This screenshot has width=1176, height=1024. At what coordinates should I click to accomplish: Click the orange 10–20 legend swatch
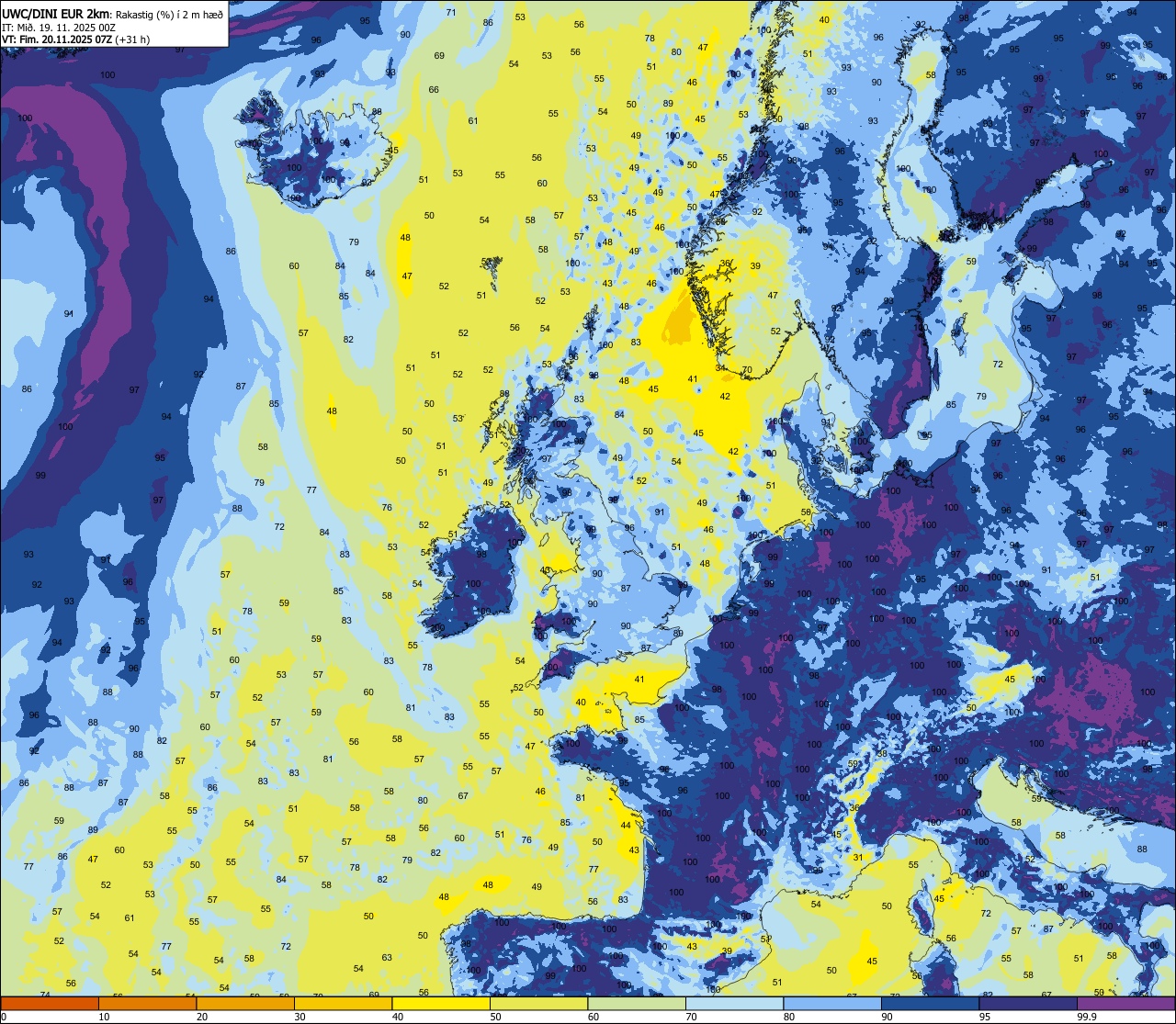[x=147, y=1003]
